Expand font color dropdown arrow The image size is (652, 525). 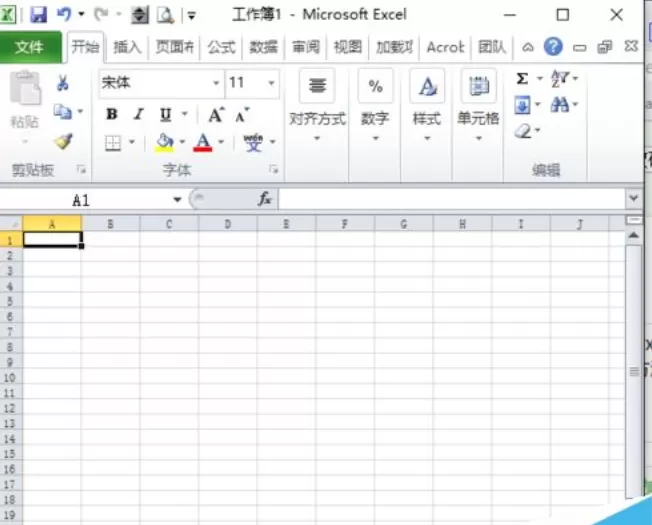pyautogui.click(x=221, y=142)
